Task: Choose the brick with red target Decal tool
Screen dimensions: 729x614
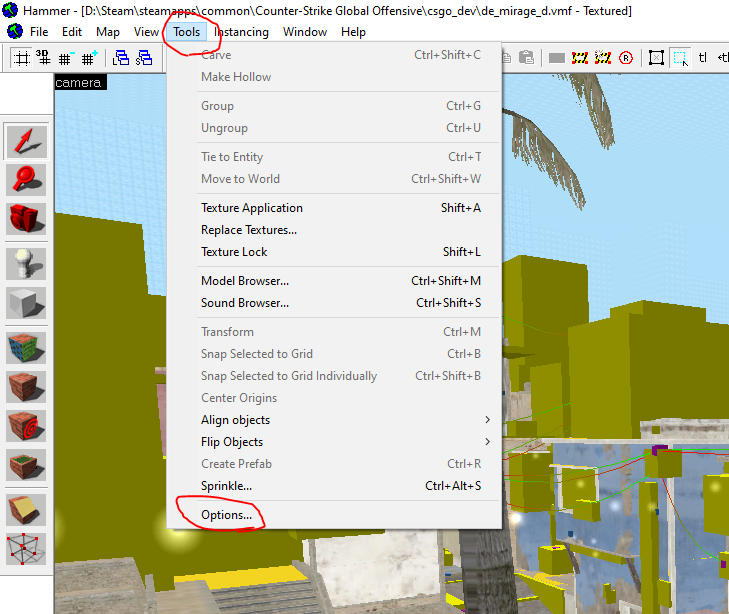Action: click(26, 425)
